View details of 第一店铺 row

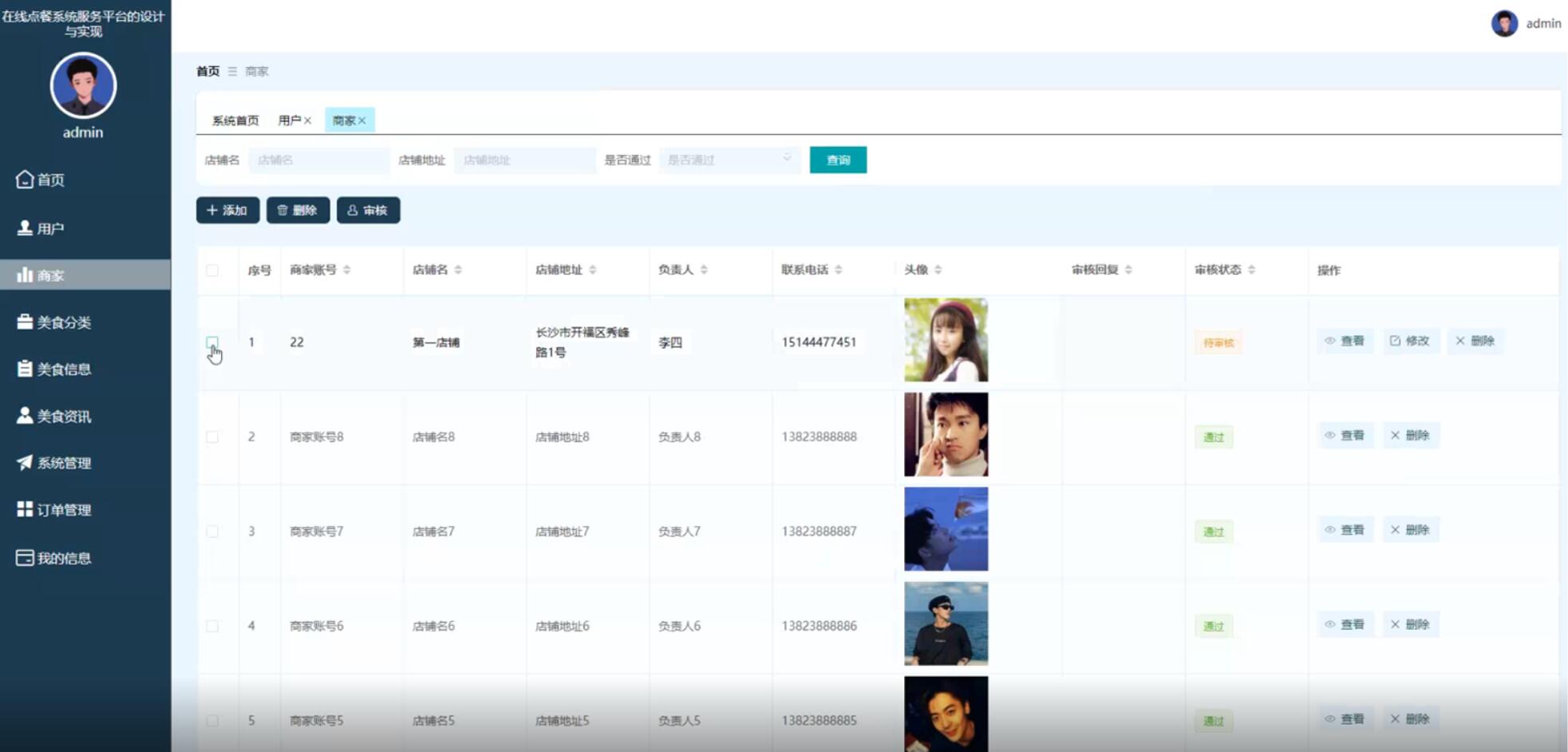(x=1345, y=341)
